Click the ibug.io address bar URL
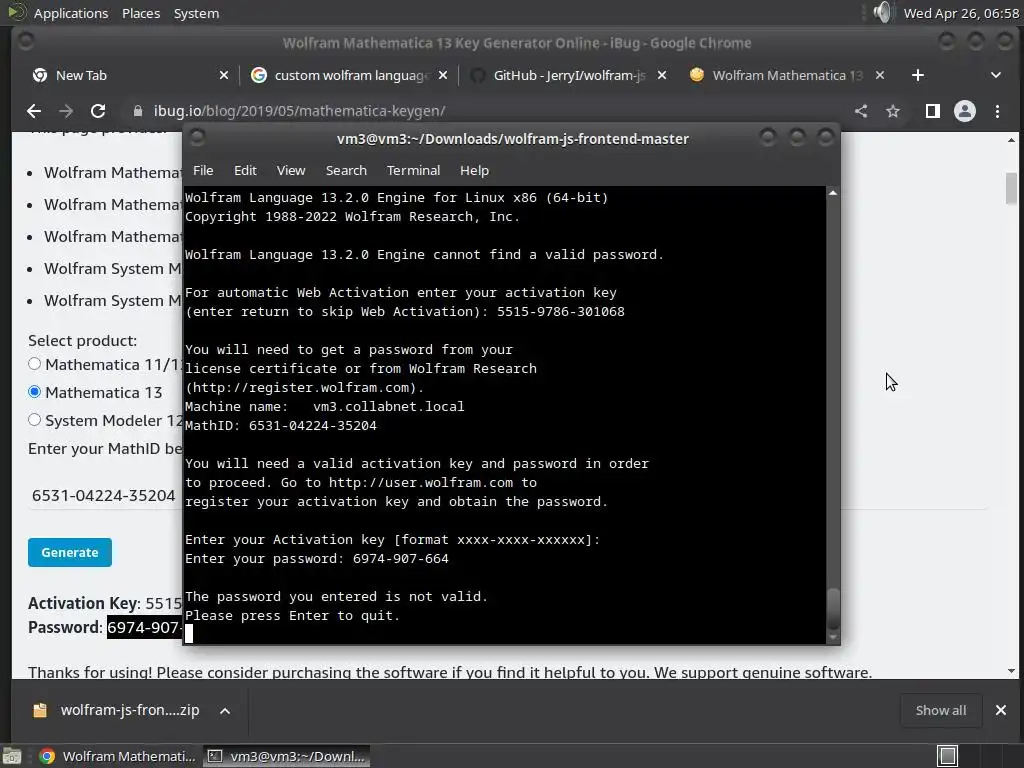Screen dimensions: 1024x768 pos(299,111)
